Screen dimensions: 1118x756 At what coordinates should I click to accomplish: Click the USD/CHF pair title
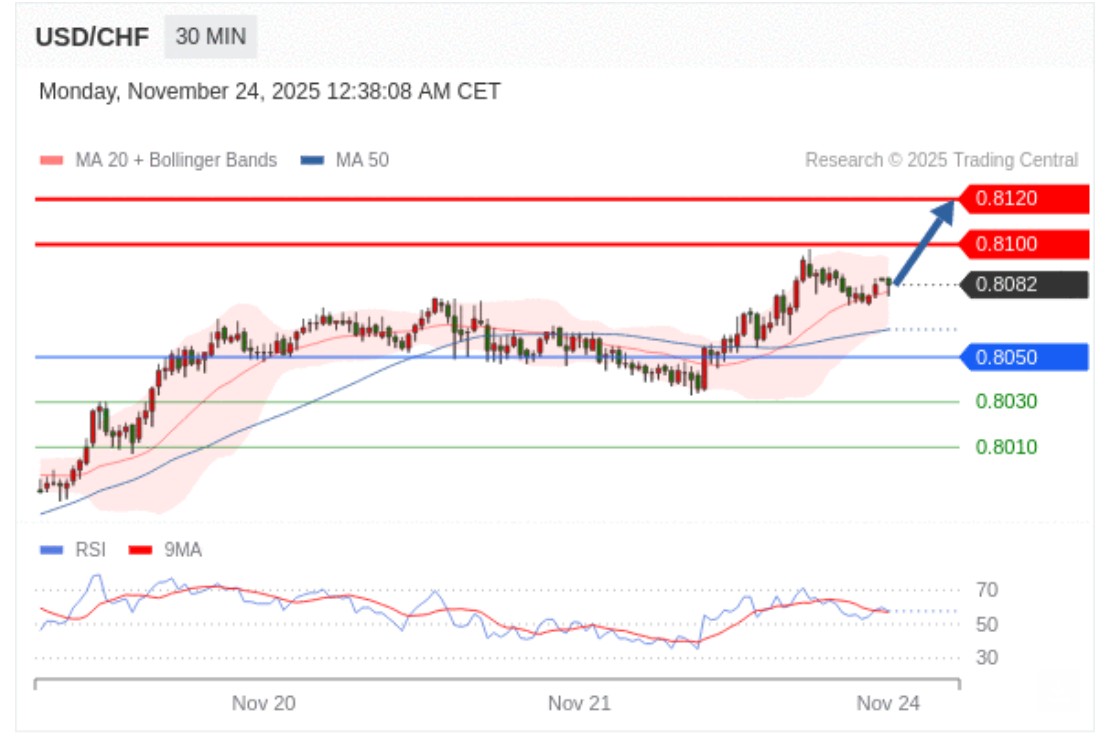pyautogui.click(x=92, y=38)
